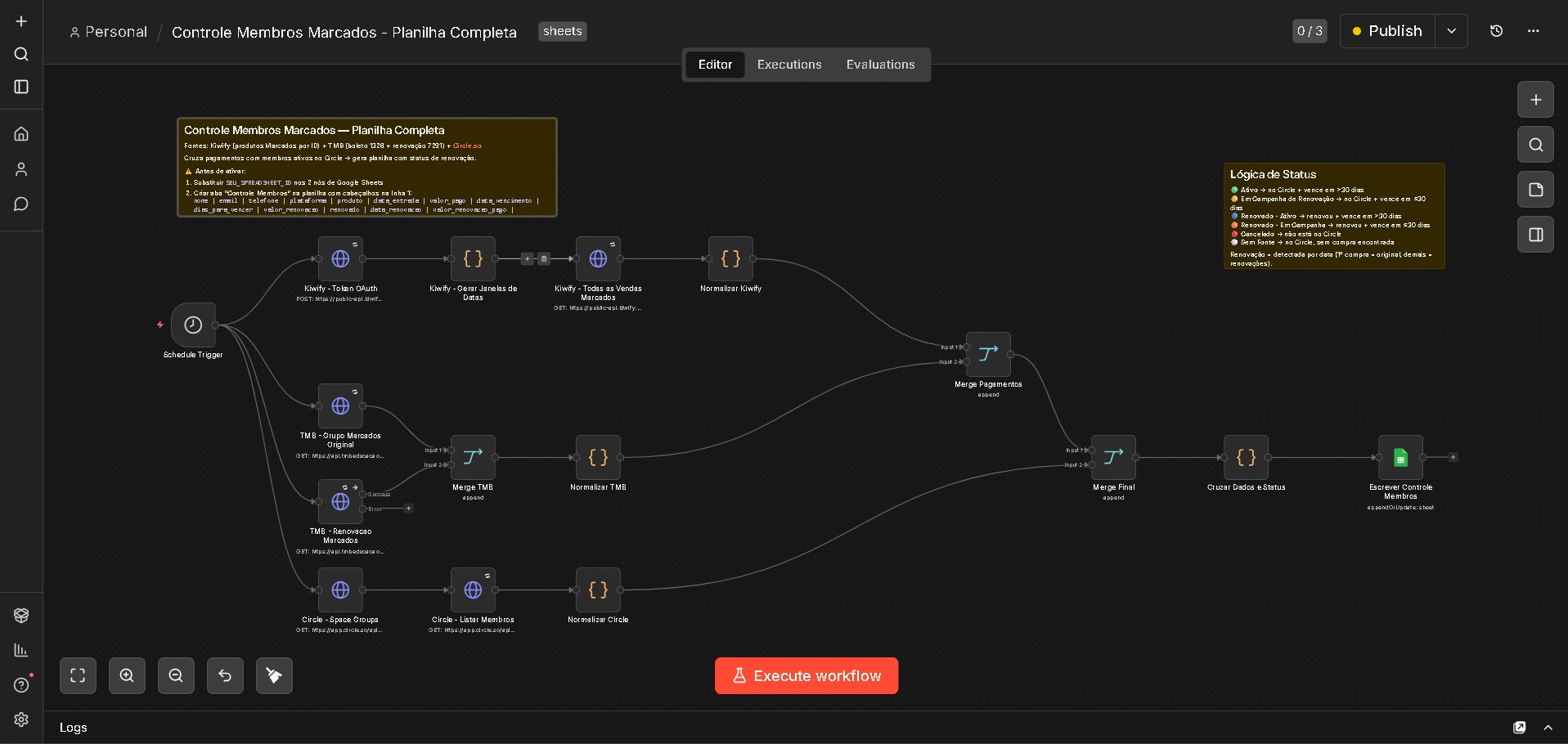Switch to the Editor tab

pos(715,65)
